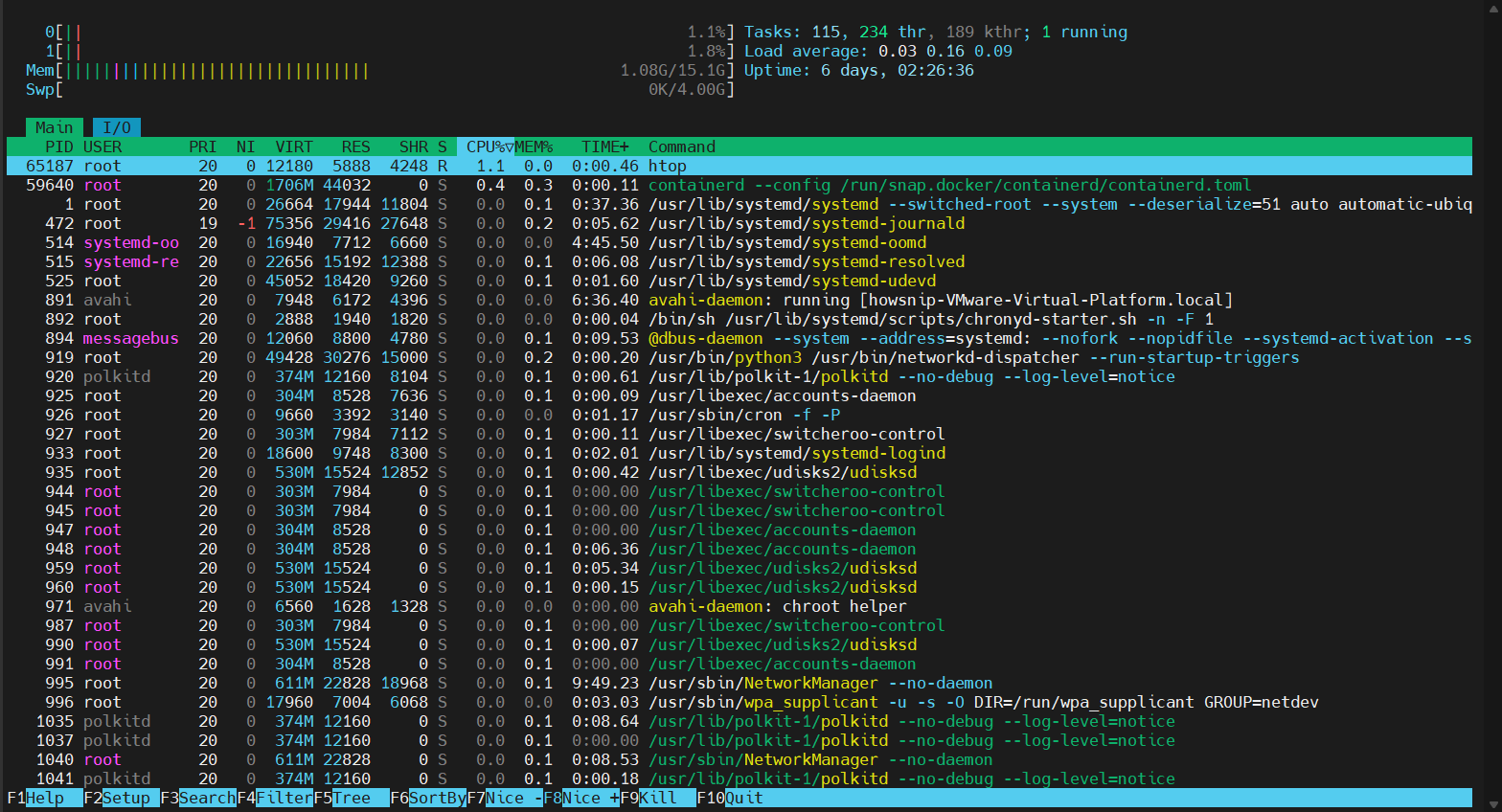Image resolution: width=1502 pixels, height=812 pixels.
Task: Select PID 1 systemd process row
Action: (x=740, y=204)
